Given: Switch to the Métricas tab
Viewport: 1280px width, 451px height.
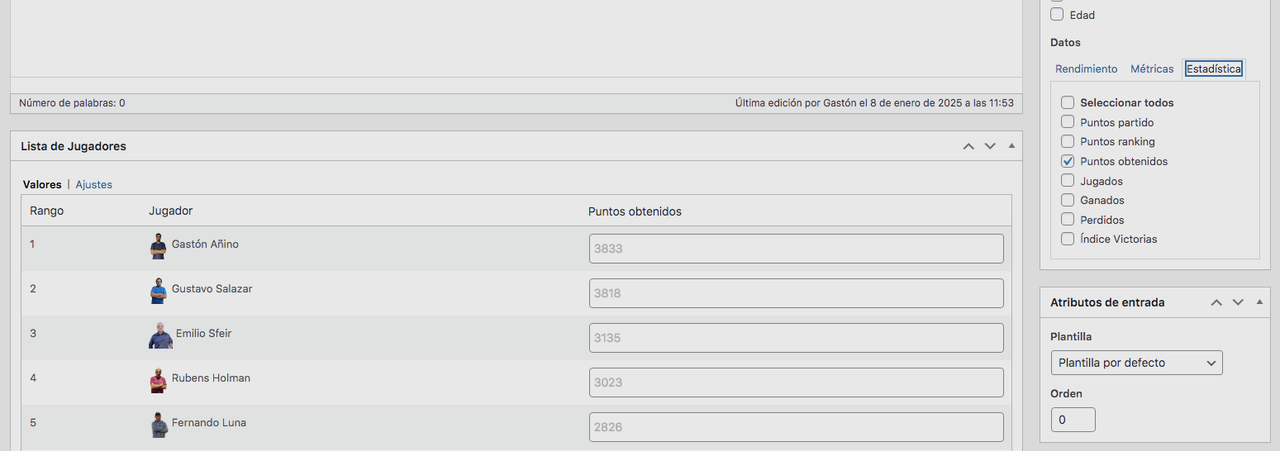Looking at the screenshot, I should [1152, 69].
